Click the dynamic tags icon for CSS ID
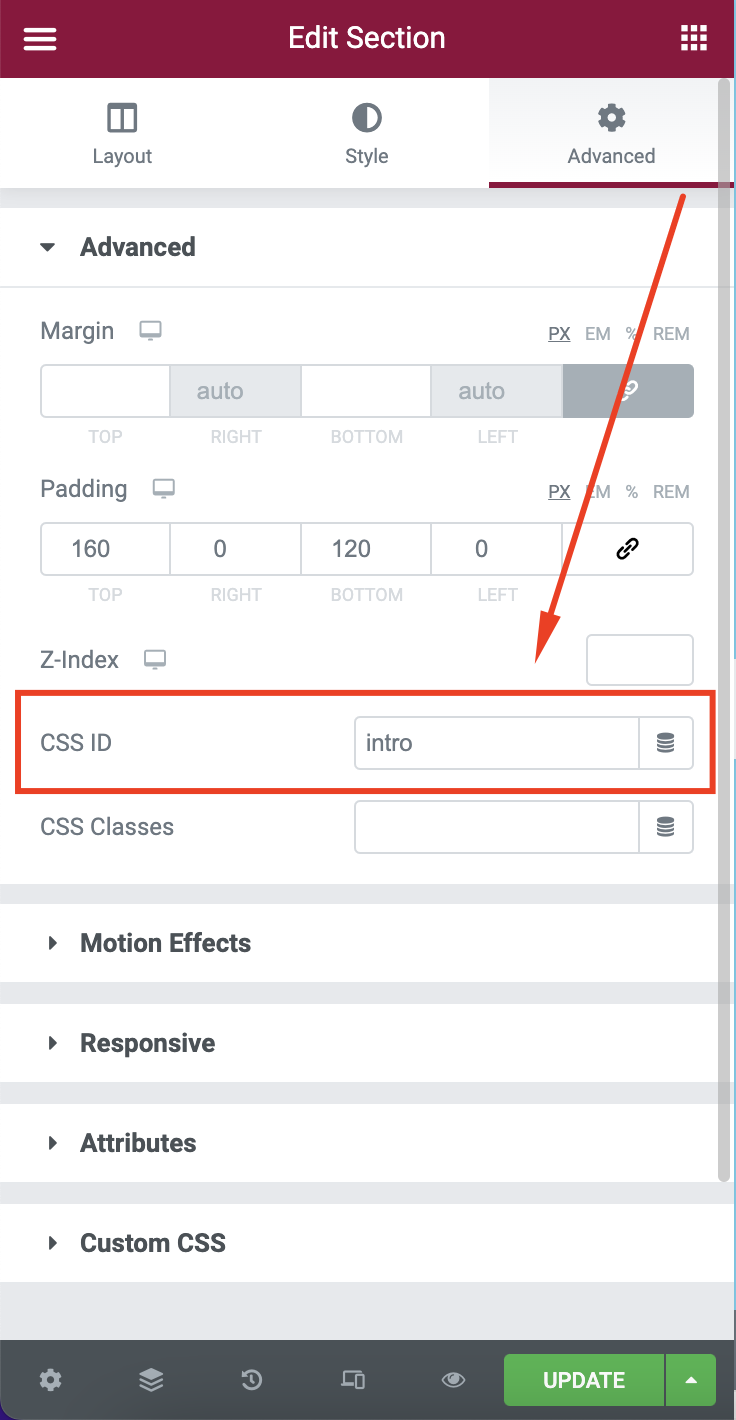Screen dimensions: 736x1420 [665, 743]
